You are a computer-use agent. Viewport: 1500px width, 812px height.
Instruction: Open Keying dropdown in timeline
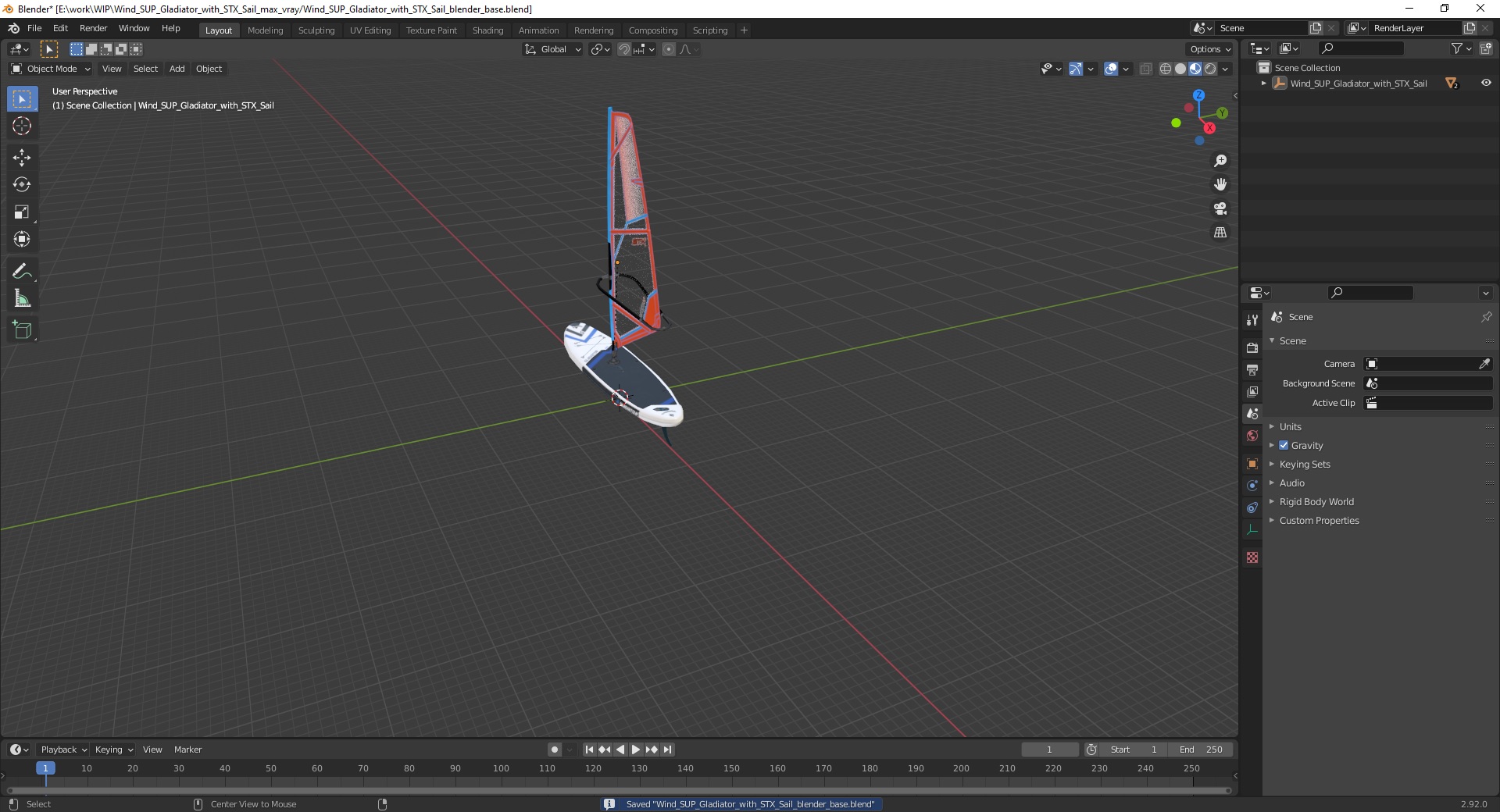click(114, 750)
